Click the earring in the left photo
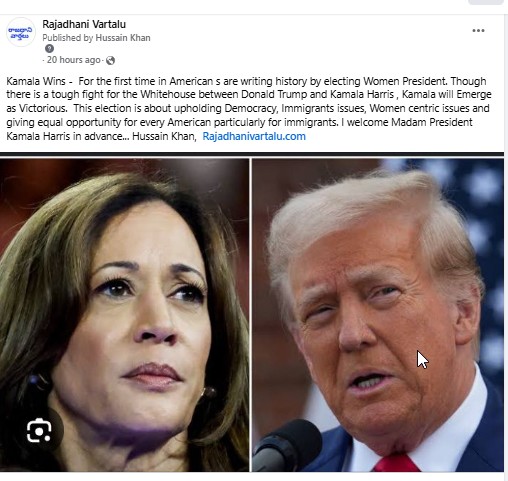The width and height of the screenshot is (508, 481). pos(209,393)
